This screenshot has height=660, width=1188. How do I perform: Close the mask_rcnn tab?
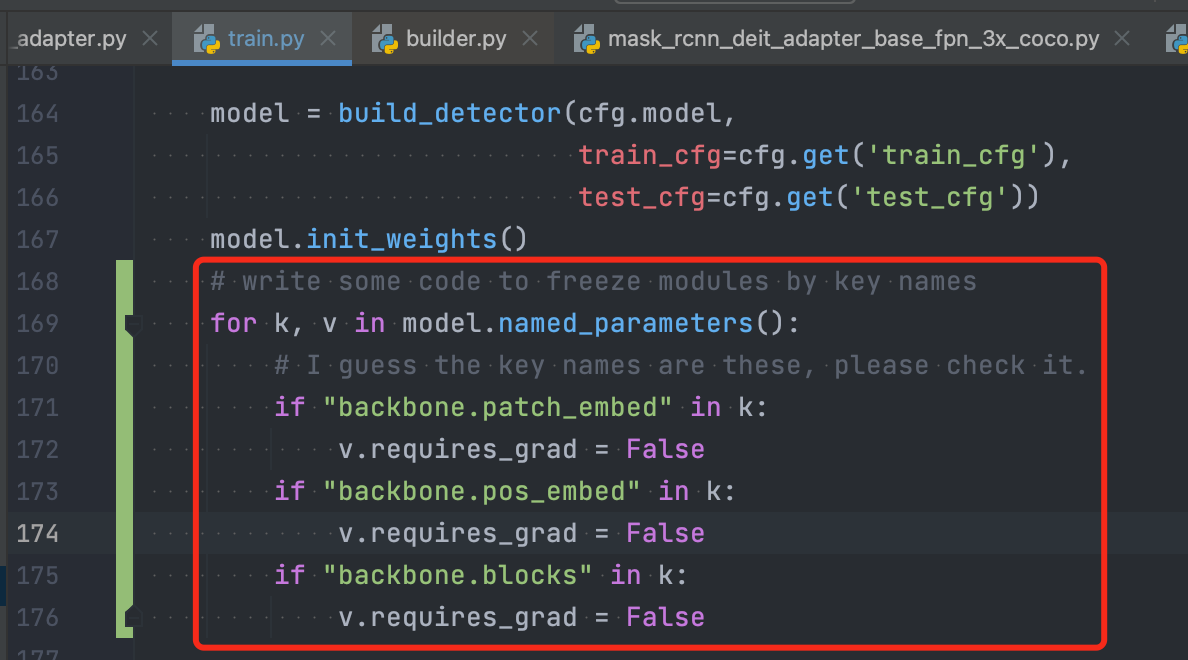pos(1120,38)
